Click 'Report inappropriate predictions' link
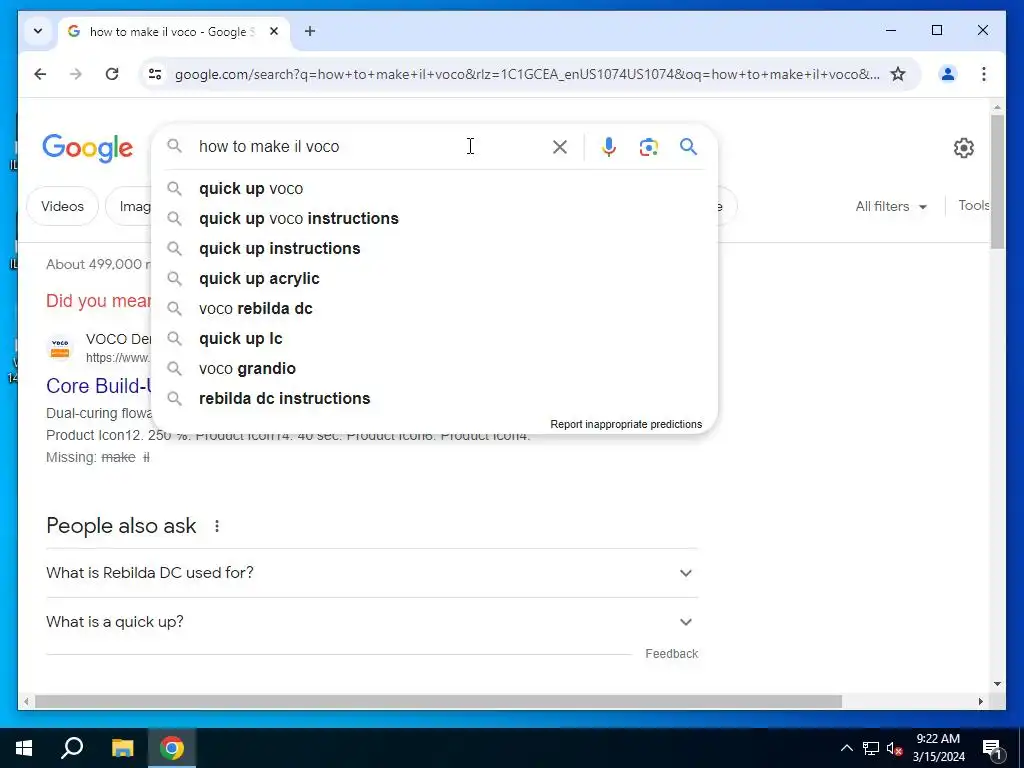The height and width of the screenshot is (768, 1024). 626,424
